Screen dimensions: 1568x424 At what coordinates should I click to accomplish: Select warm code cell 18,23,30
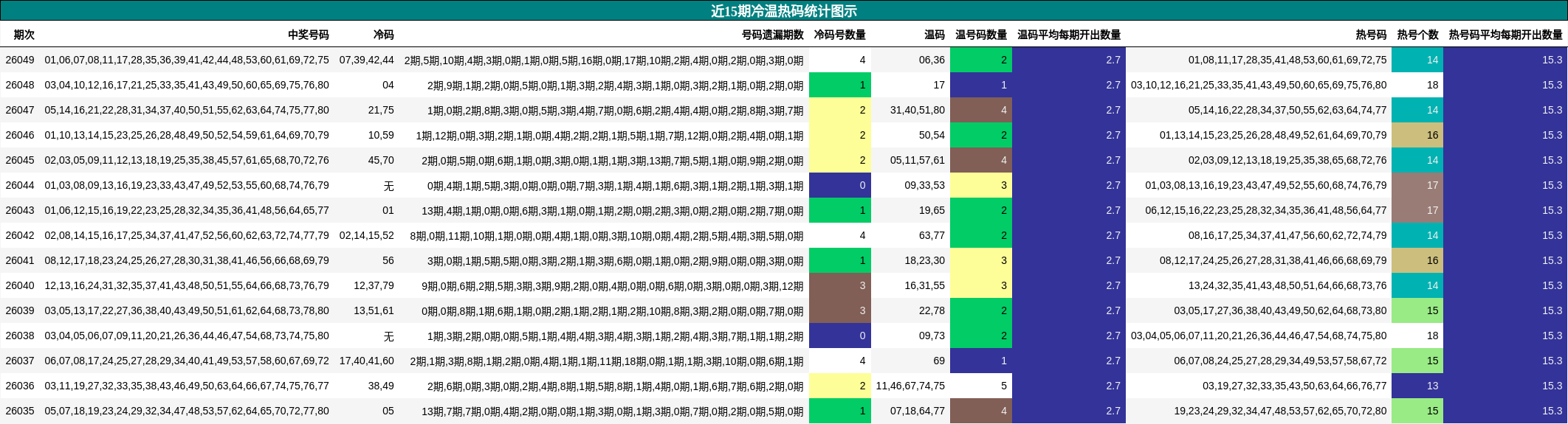coord(925,260)
